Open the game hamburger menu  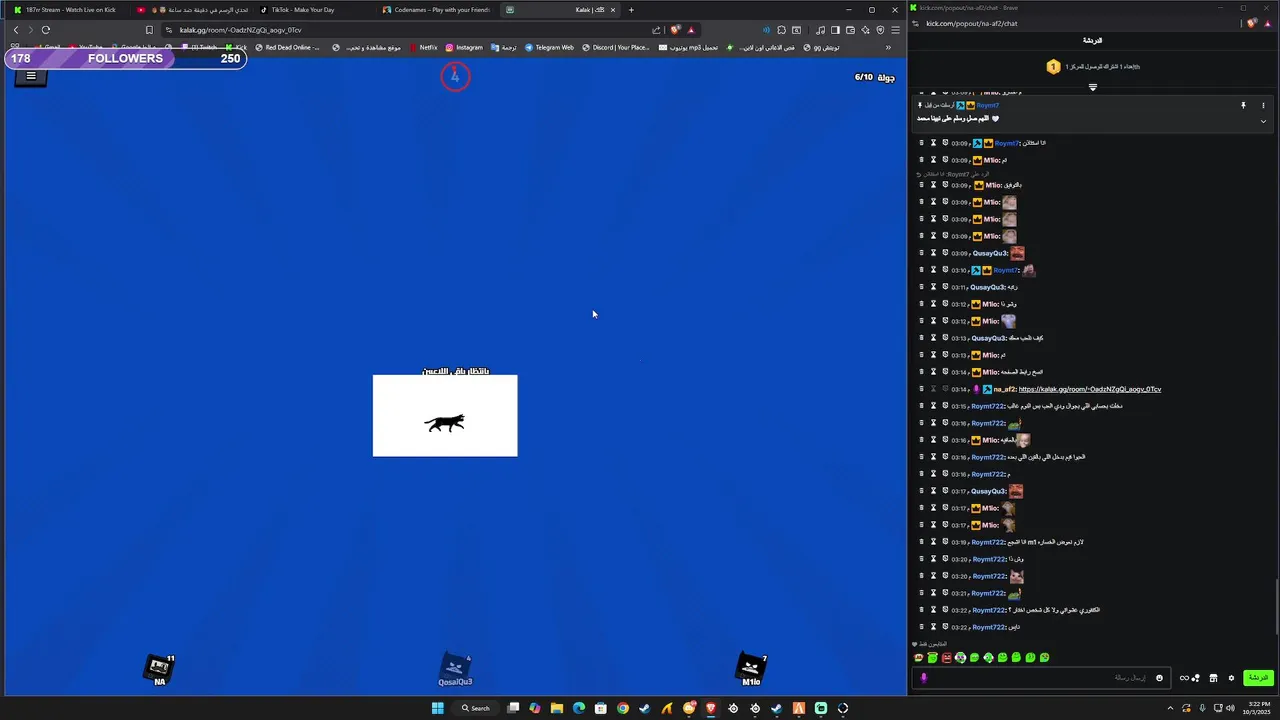pos(31,76)
